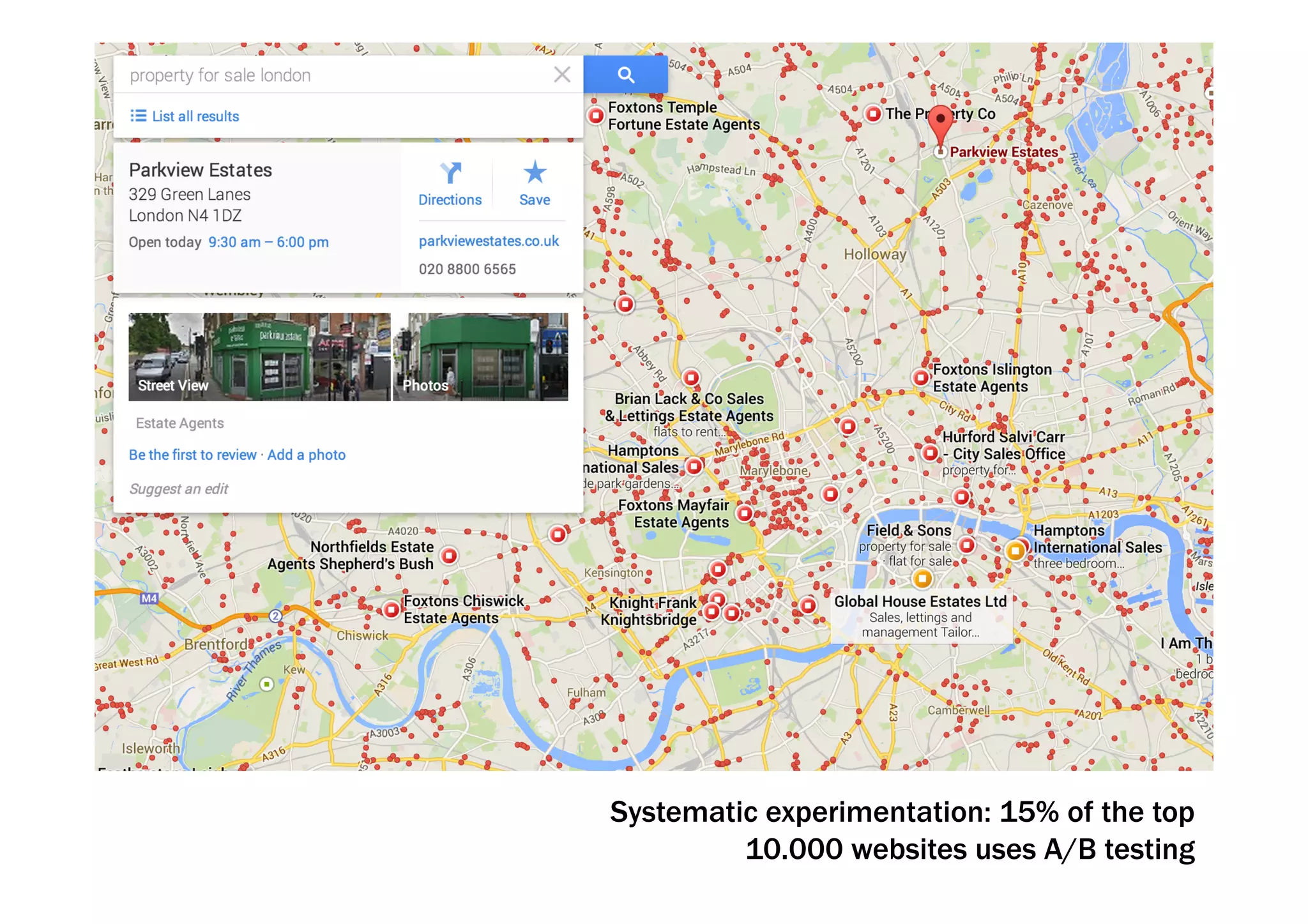Click 'Suggest an edit'
This screenshot has height=924, width=1308.
coord(179,489)
